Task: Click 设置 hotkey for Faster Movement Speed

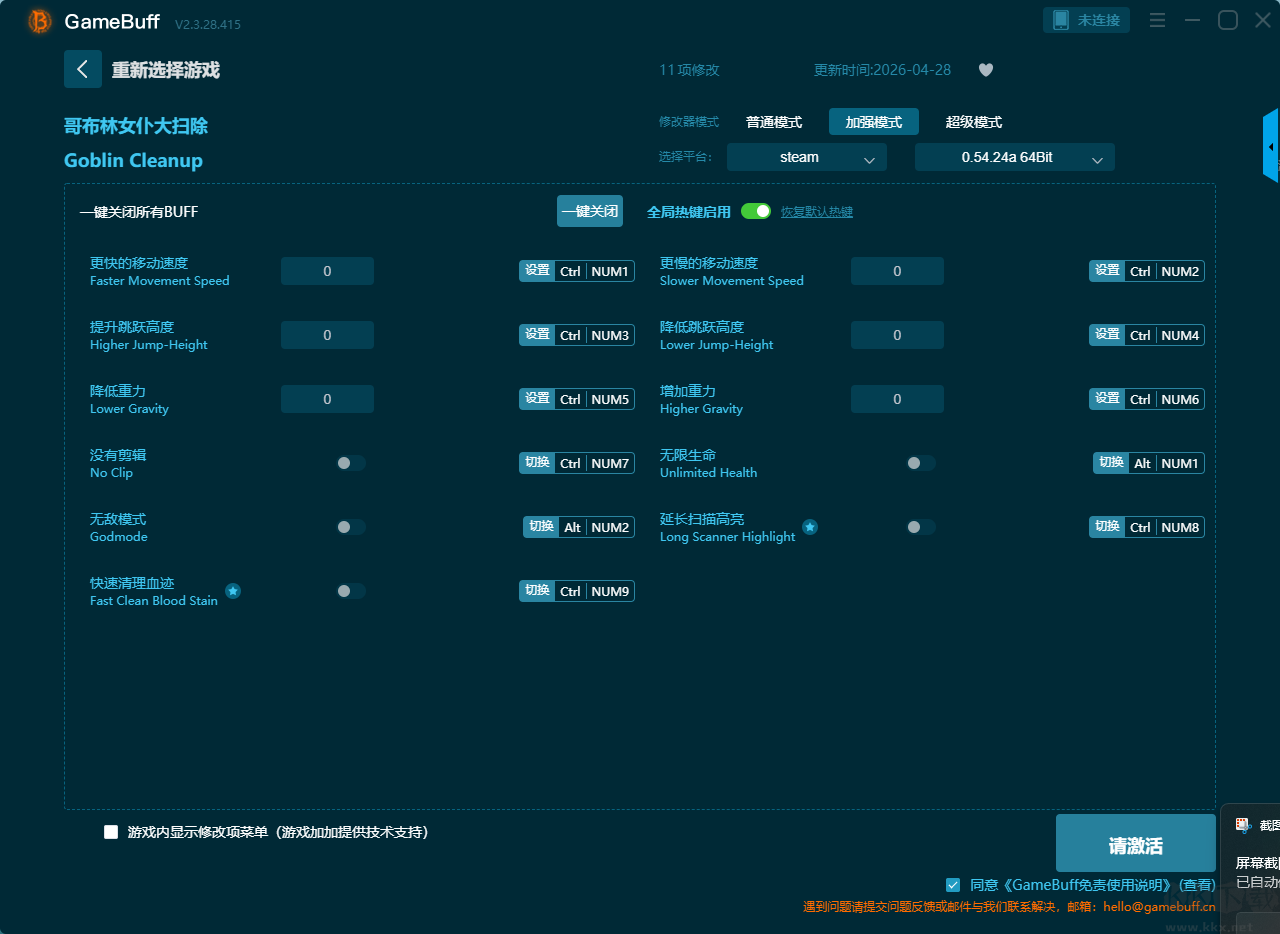Action: (537, 271)
